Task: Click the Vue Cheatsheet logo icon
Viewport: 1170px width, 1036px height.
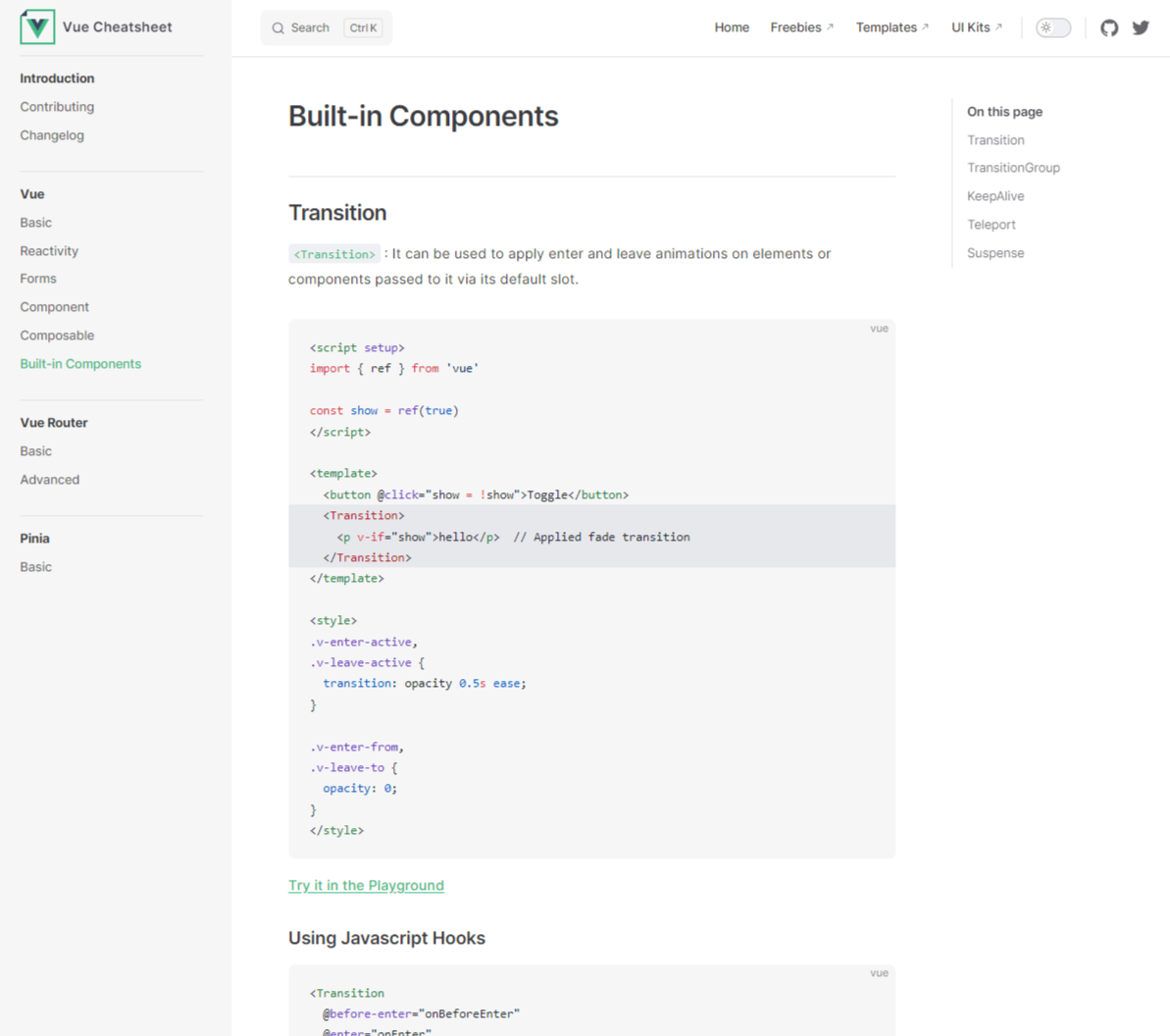Action: (37, 26)
